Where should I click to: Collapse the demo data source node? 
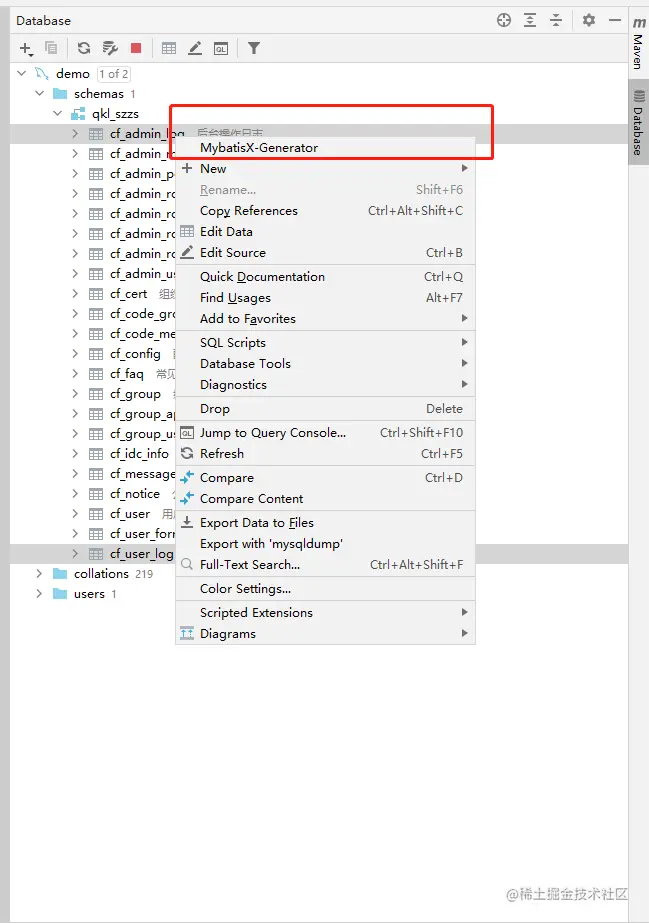click(x=22, y=74)
